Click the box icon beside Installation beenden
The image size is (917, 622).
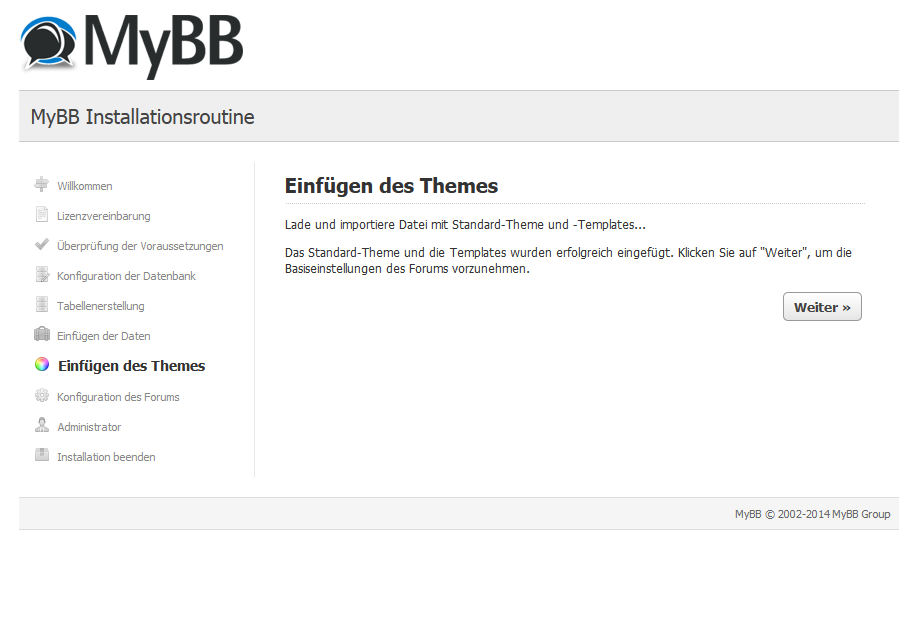pyautogui.click(x=42, y=455)
